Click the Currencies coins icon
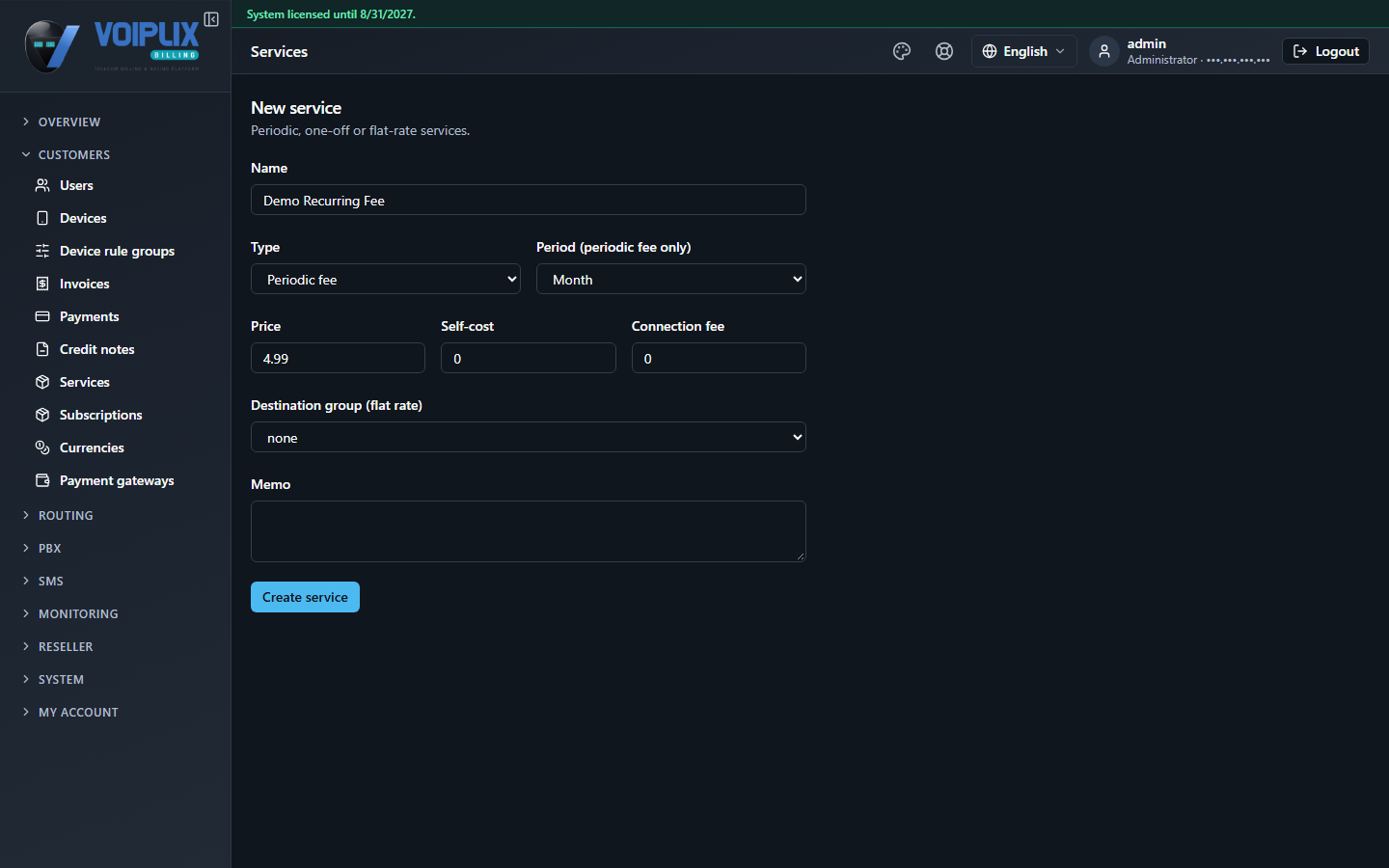This screenshot has width=1389, height=868. [42, 448]
